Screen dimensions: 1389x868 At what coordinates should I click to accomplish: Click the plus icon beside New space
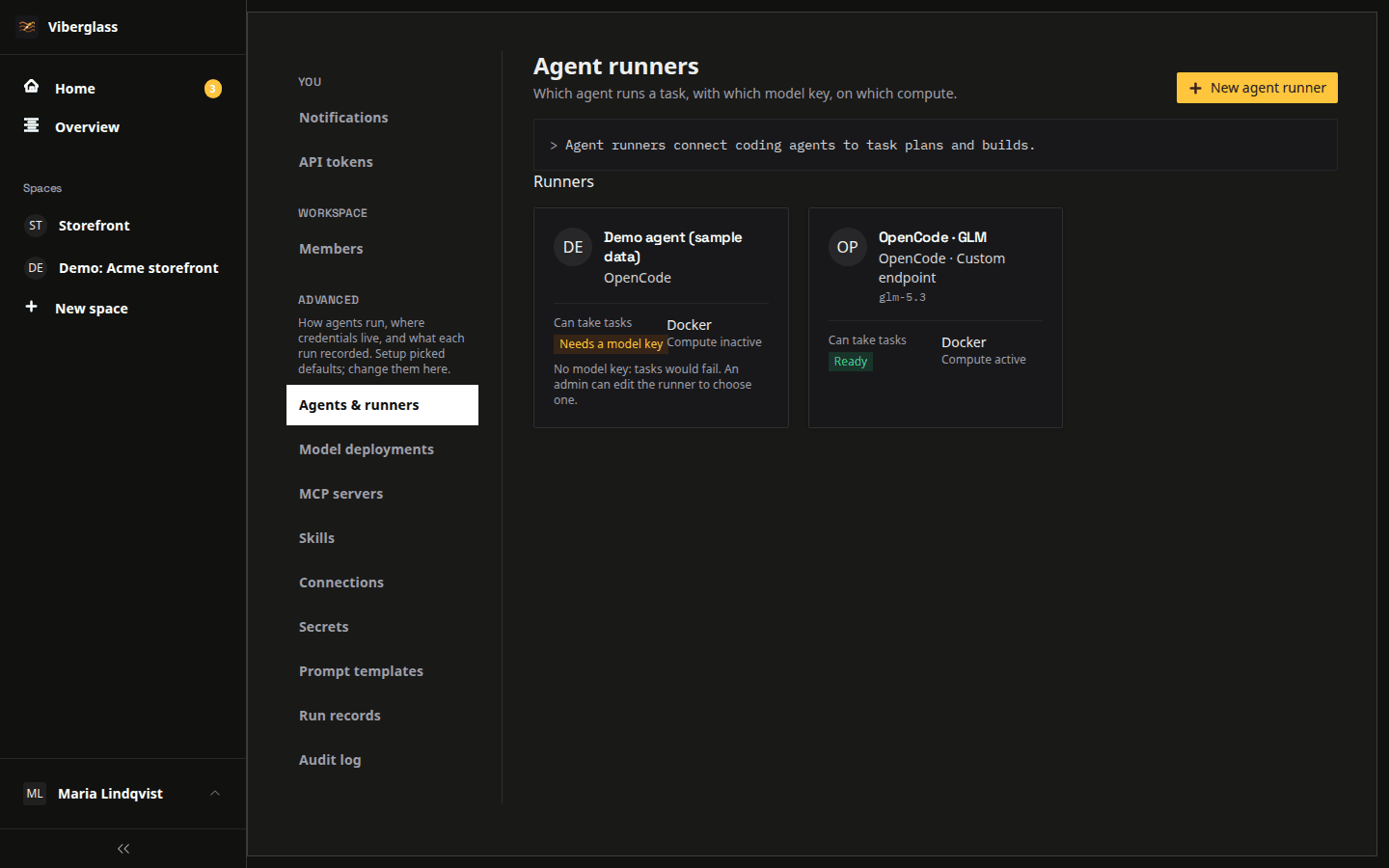(x=32, y=307)
